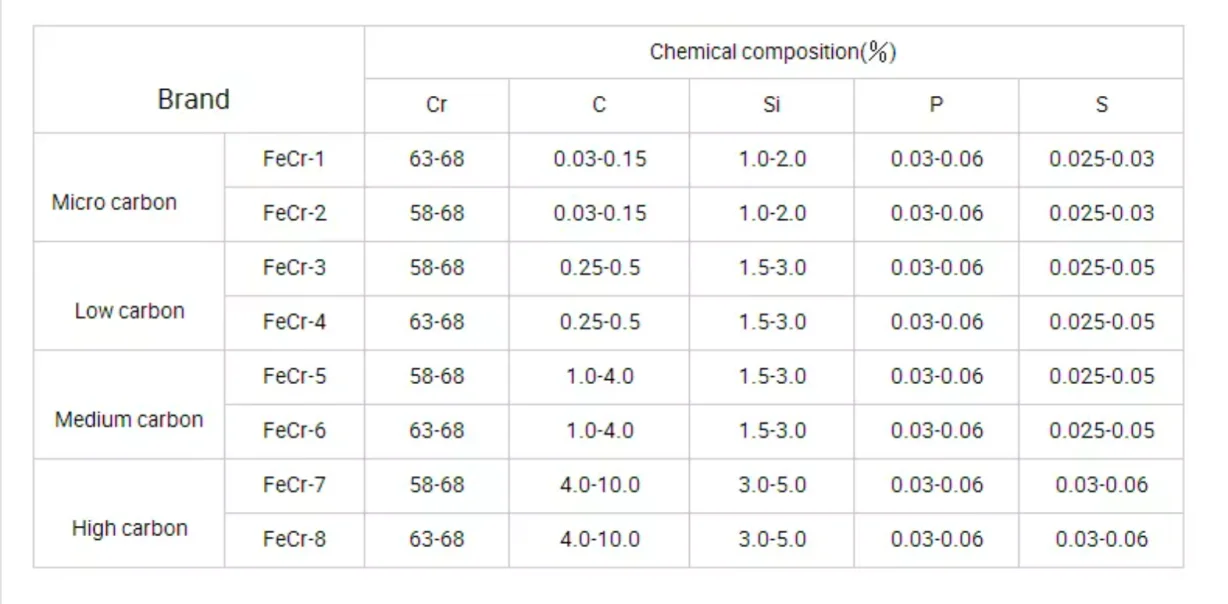Click the FeCr-6 brand cell

coord(294,432)
